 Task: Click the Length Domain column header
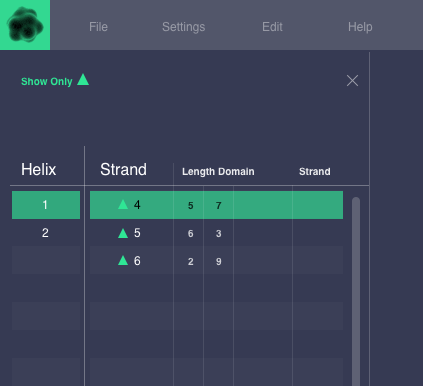coord(218,172)
